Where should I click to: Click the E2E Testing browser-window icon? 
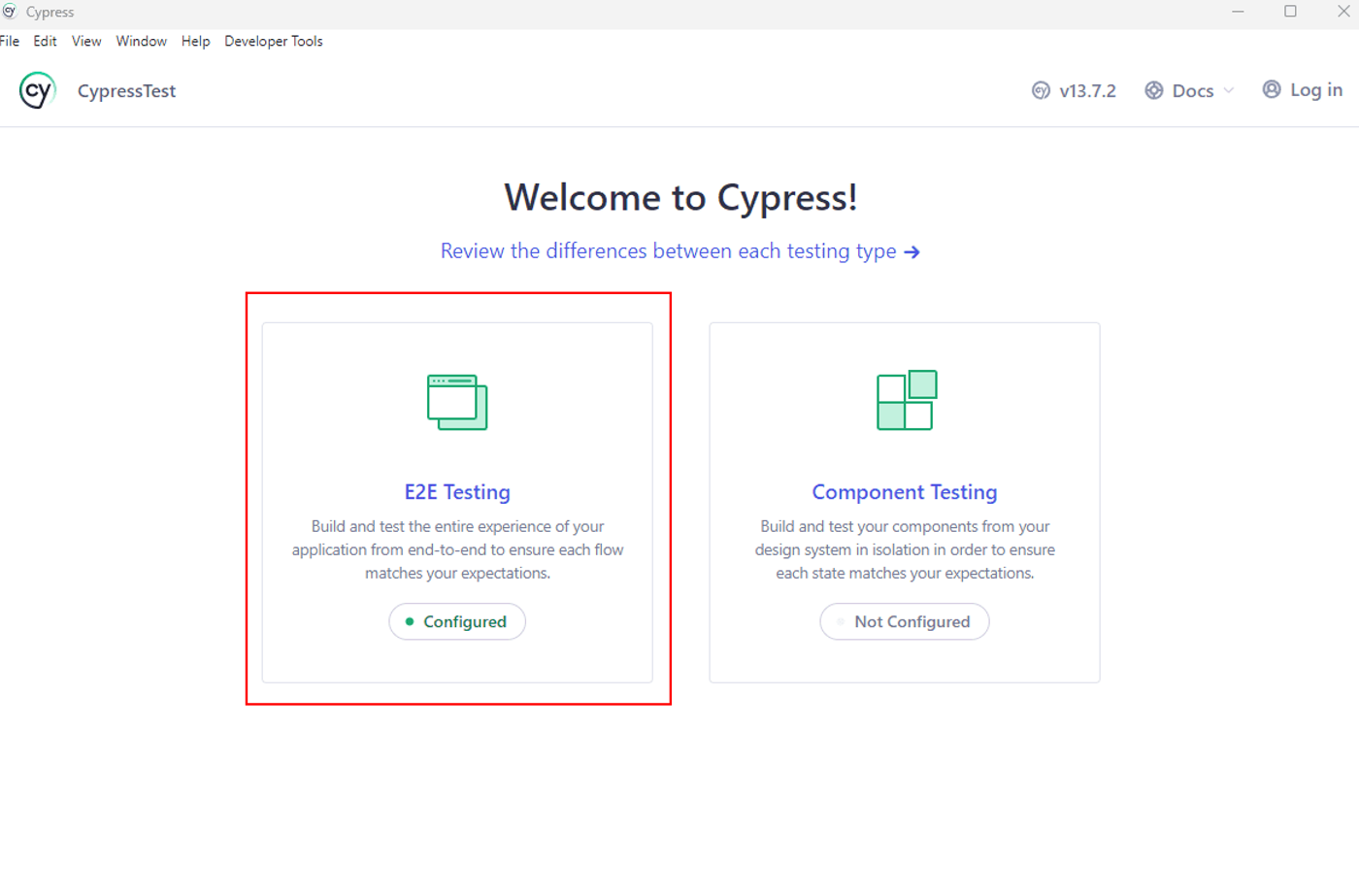[x=457, y=402]
